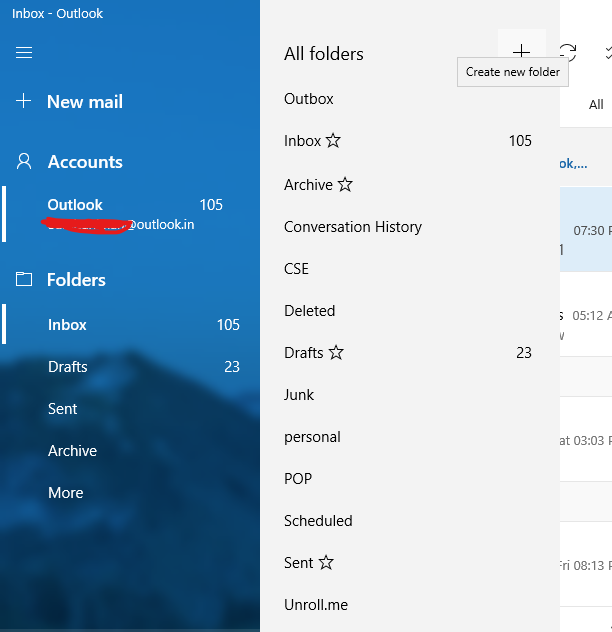Viewport: 612px width, 632px height.
Task: Open the message received at 07:30
Action: pos(586,229)
